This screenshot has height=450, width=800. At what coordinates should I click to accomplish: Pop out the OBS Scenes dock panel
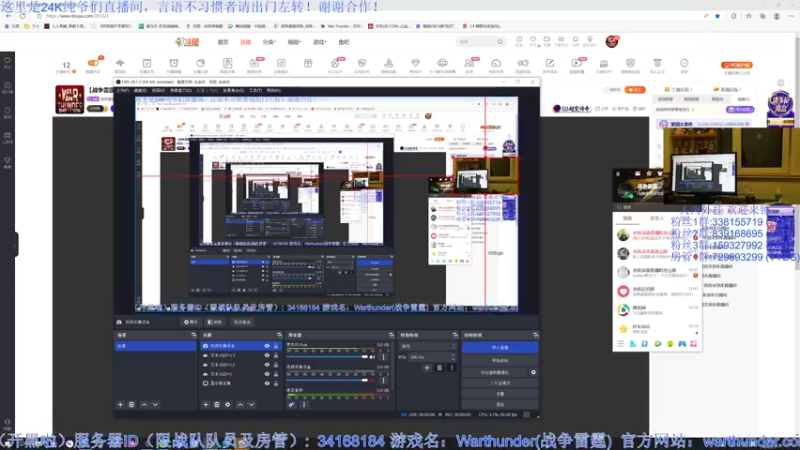click(193, 335)
